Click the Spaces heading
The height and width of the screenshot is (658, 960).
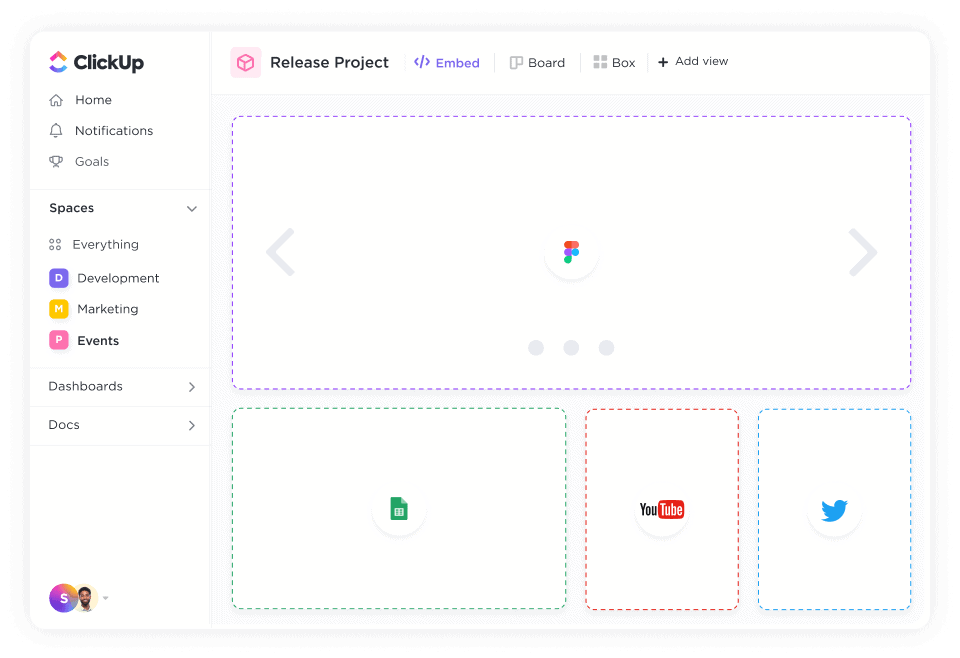72,208
